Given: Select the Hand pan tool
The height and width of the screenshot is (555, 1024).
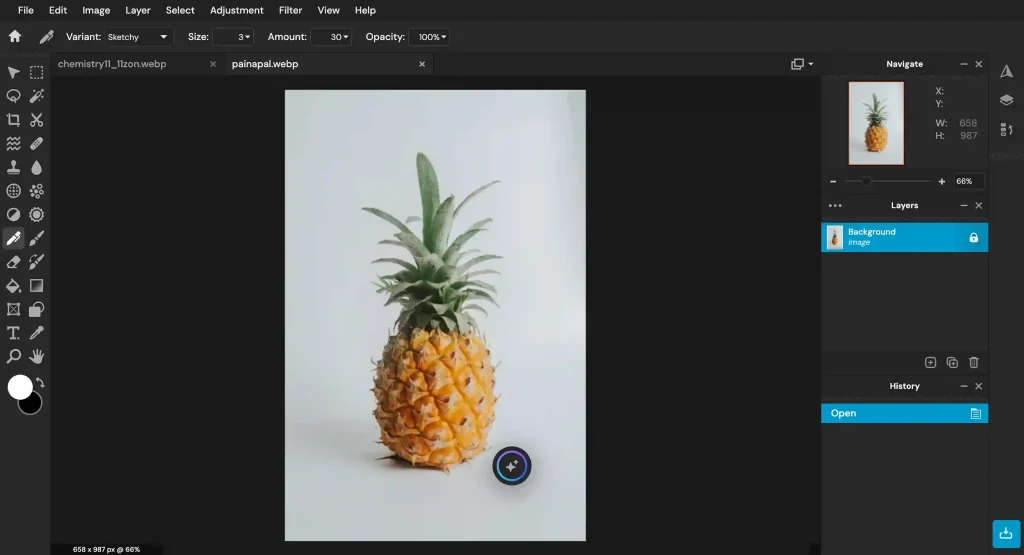Looking at the screenshot, I should pos(37,357).
